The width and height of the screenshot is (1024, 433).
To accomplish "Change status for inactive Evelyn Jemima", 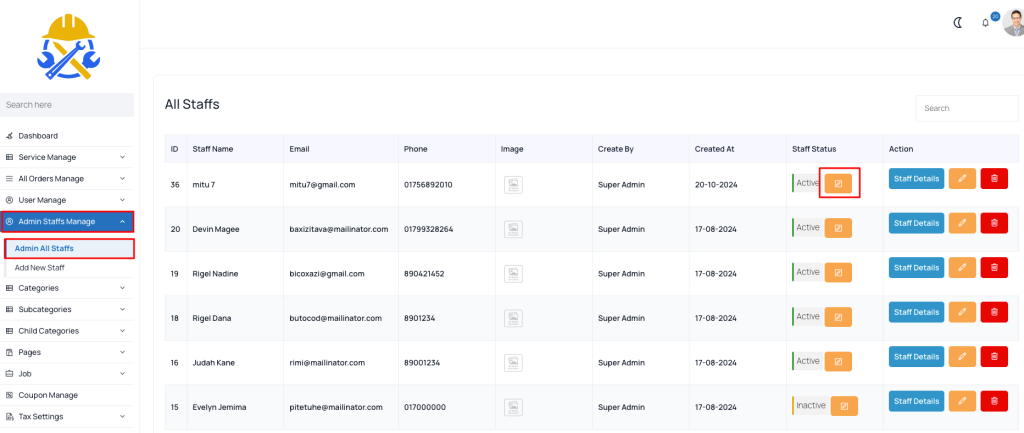I will (x=844, y=406).
